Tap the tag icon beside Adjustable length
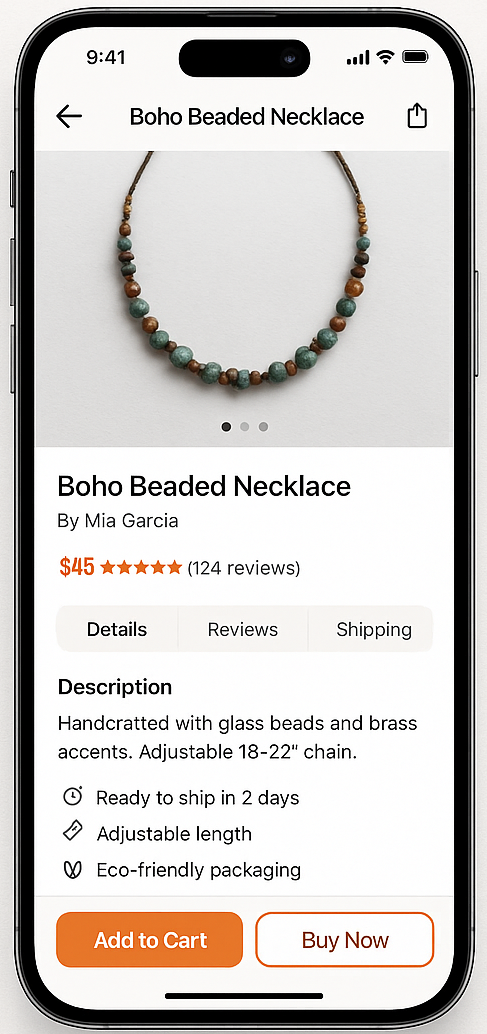 (x=72, y=832)
